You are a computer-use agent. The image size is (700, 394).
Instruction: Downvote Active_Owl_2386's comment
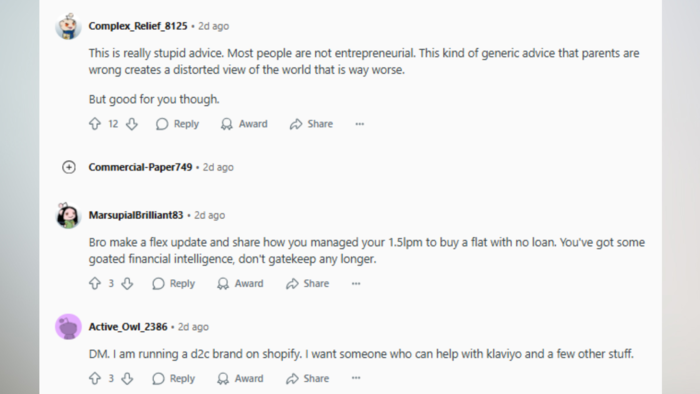tap(127, 378)
